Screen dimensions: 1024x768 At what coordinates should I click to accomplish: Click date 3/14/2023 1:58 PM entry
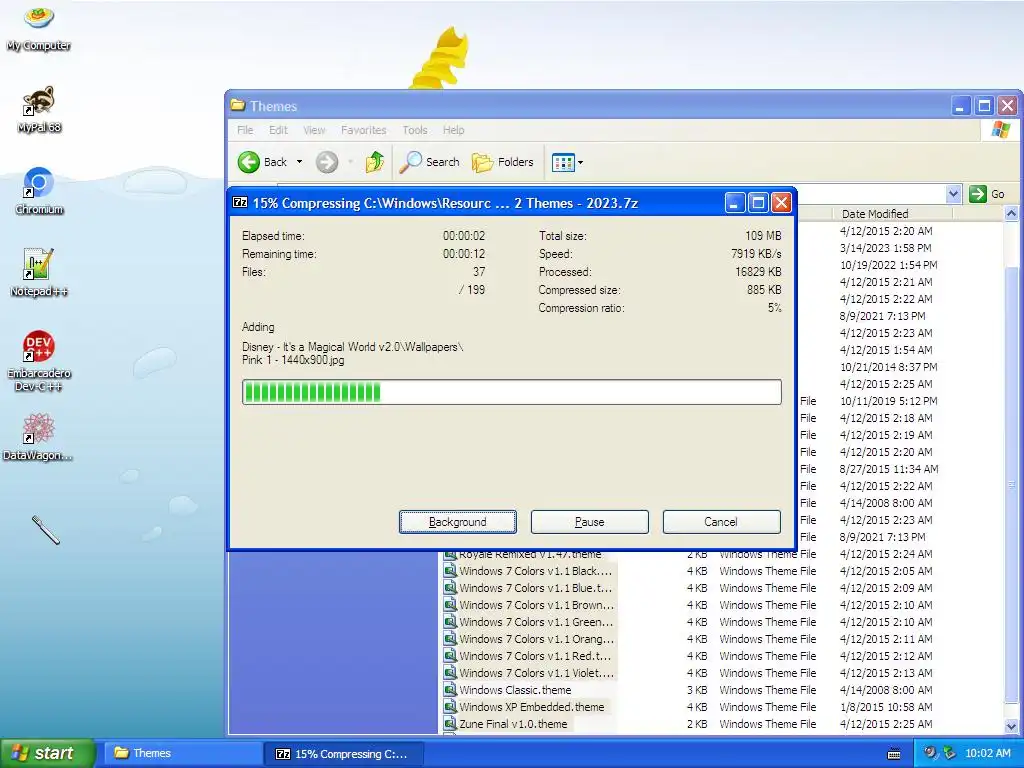tap(886, 248)
